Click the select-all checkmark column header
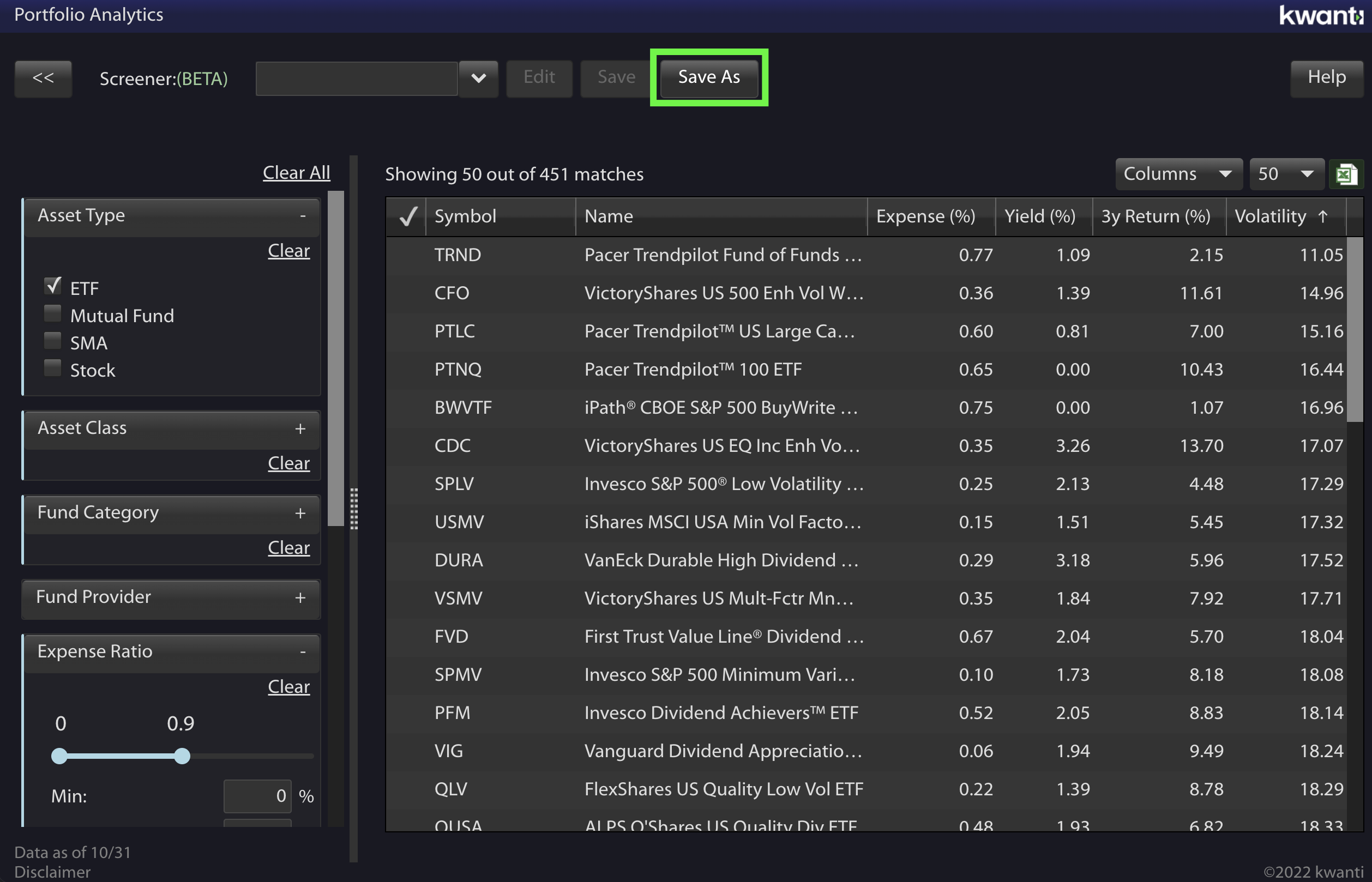The width and height of the screenshot is (1372, 882). 407,216
